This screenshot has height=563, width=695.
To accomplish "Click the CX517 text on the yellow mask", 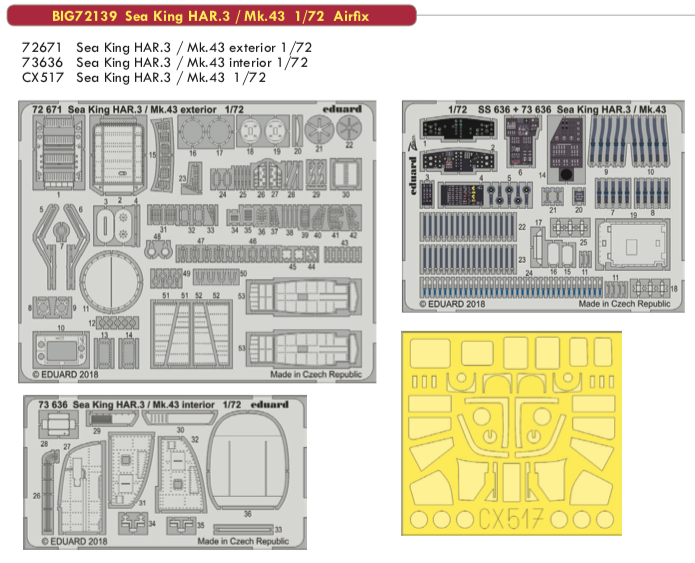I will [511, 519].
